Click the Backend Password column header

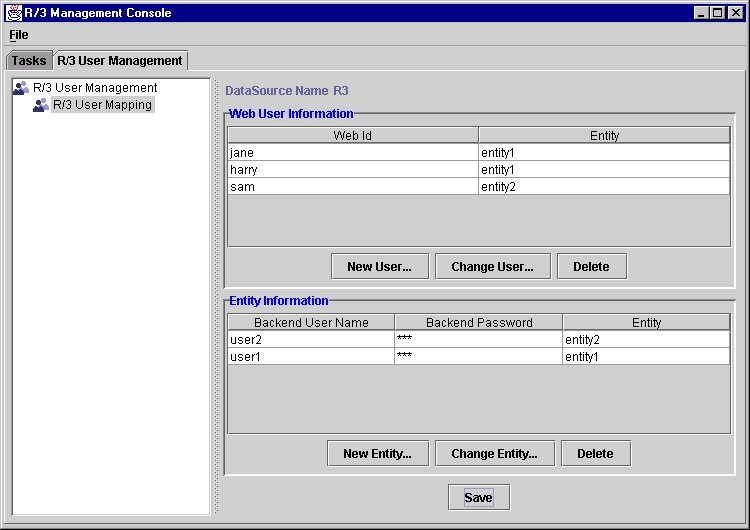coord(479,322)
